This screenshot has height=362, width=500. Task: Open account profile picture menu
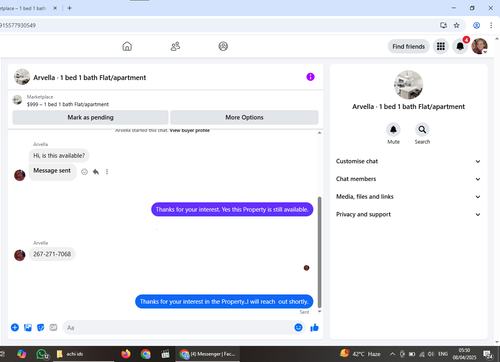tap(479, 46)
